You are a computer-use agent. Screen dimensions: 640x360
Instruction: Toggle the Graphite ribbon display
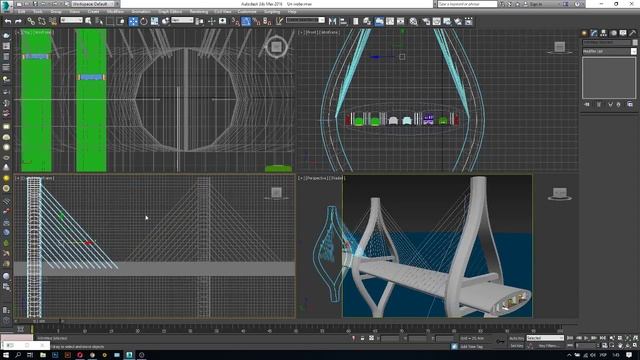click(379, 21)
